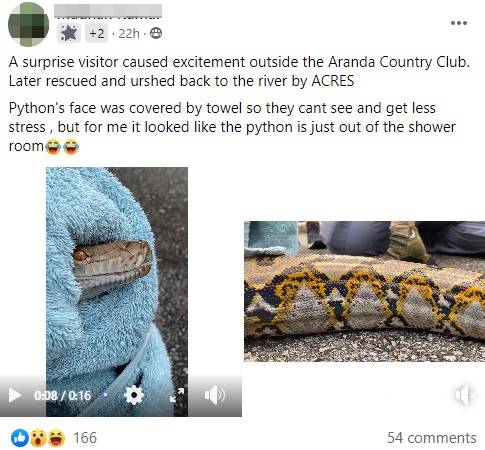
Task: Unmute the second python video
Action: coord(464,395)
